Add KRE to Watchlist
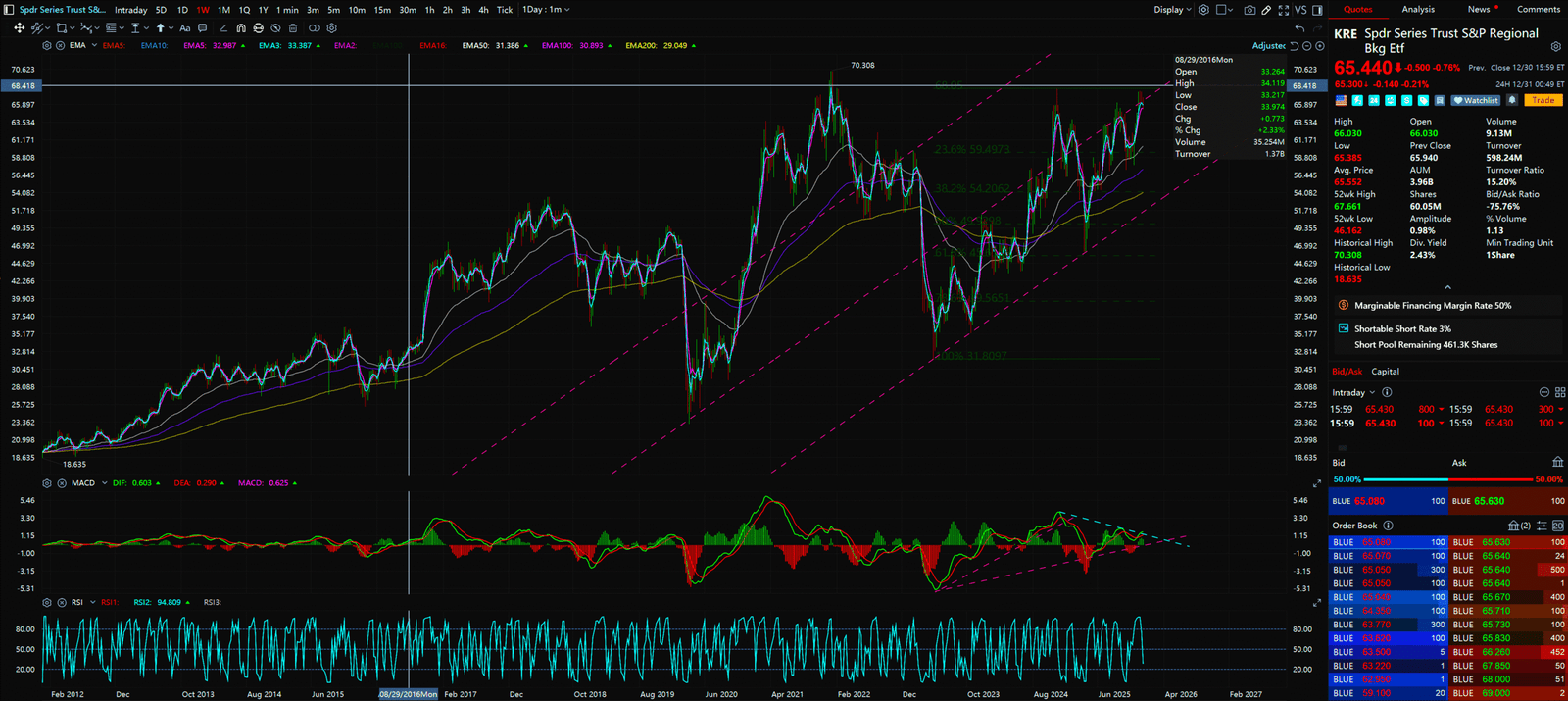Image resolution: width=1568 pixels, height=701 pixels. click(1476, 100)
